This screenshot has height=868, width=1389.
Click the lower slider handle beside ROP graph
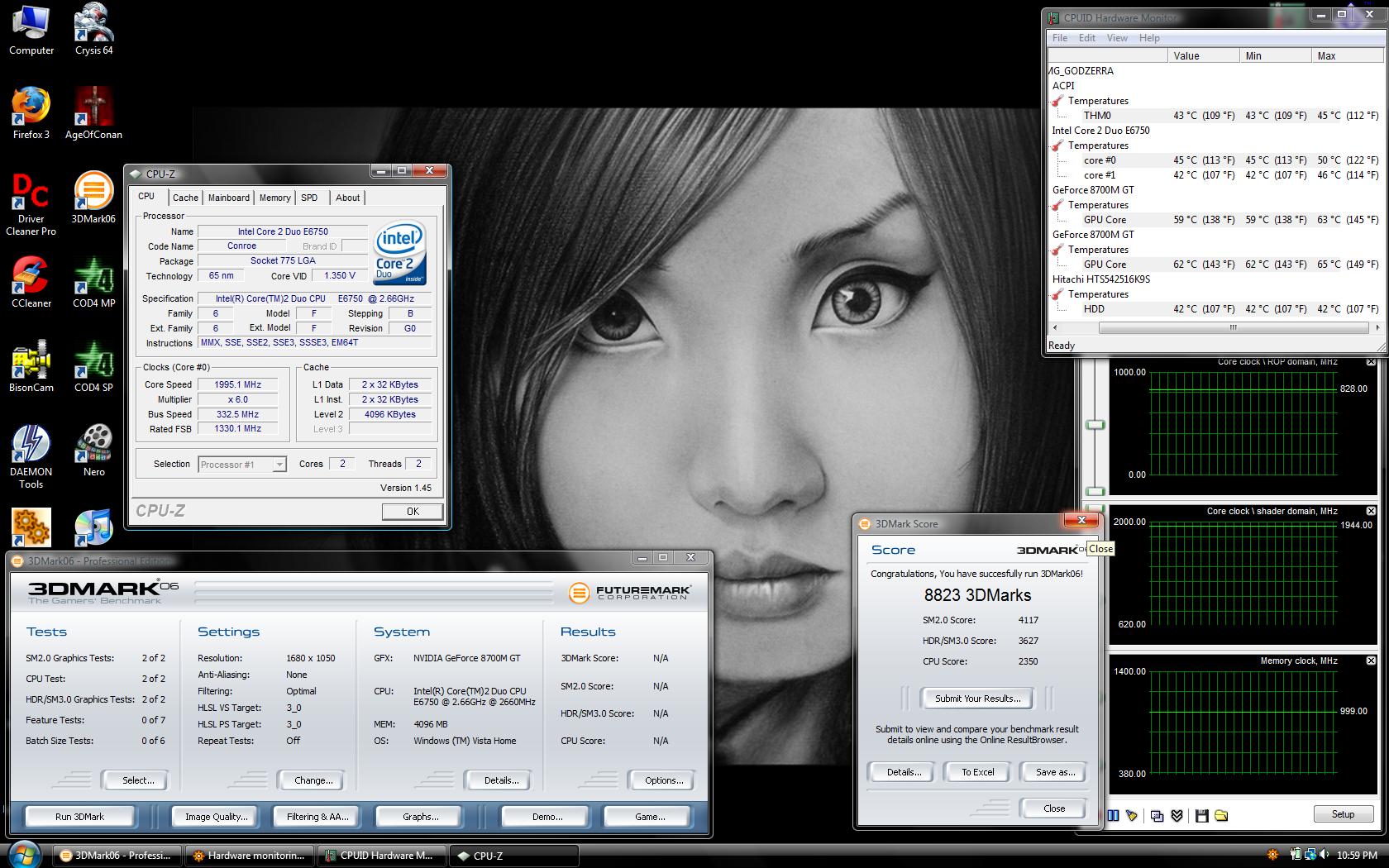coord(1095,491)
